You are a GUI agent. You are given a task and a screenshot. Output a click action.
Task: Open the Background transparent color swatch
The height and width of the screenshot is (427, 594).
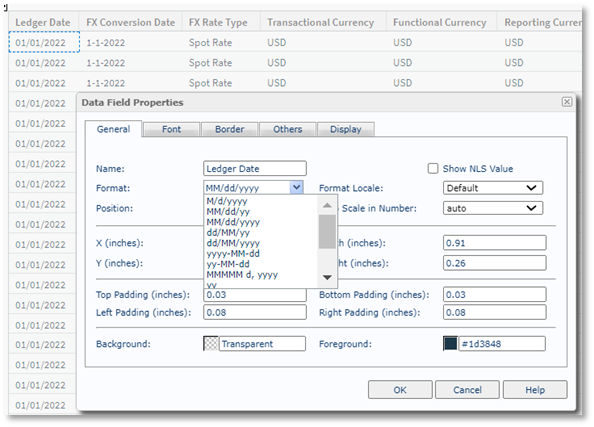point(211,344)
